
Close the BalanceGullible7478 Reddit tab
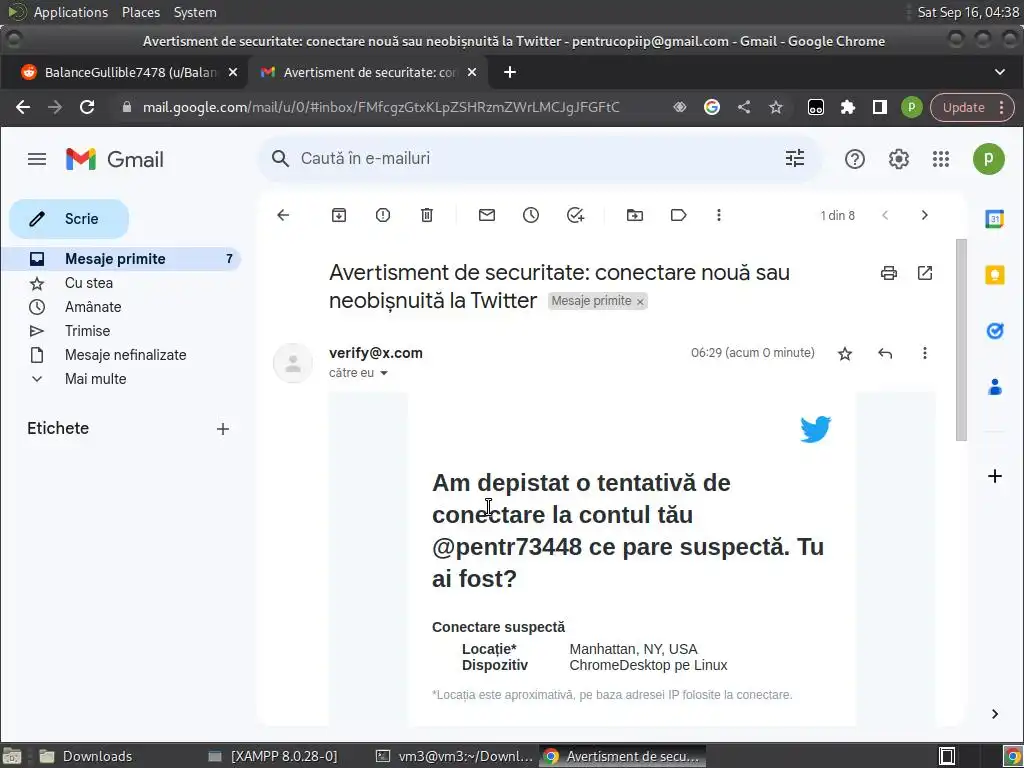click(x=232, y=72)
